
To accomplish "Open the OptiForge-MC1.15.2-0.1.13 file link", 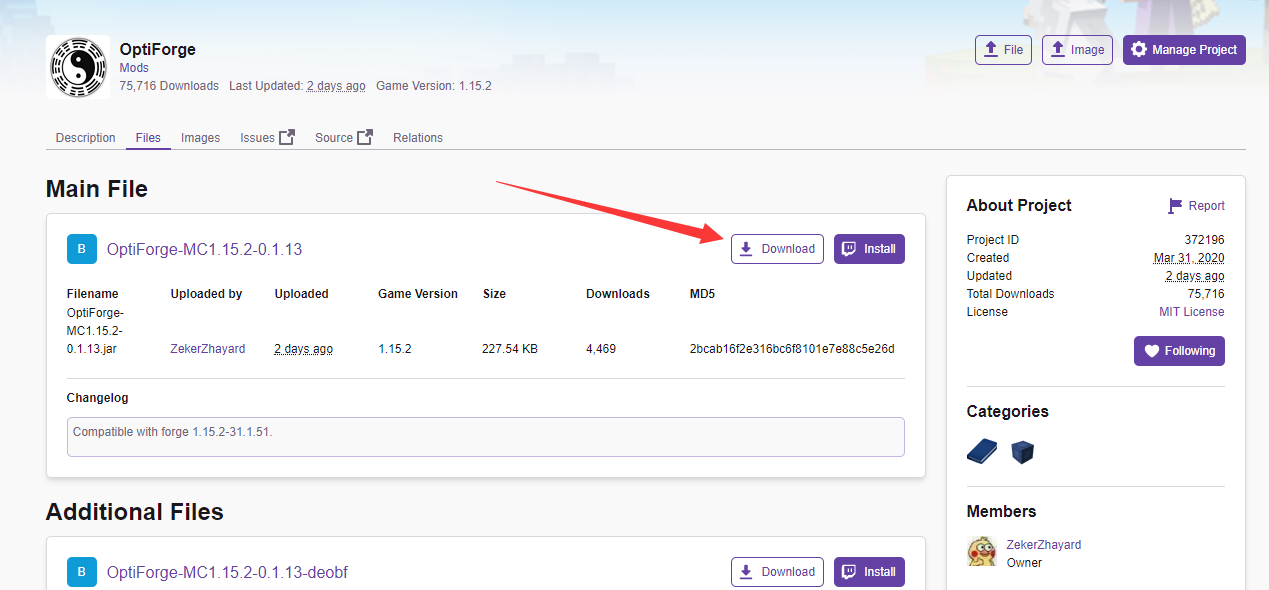I will tap(204, 250).
